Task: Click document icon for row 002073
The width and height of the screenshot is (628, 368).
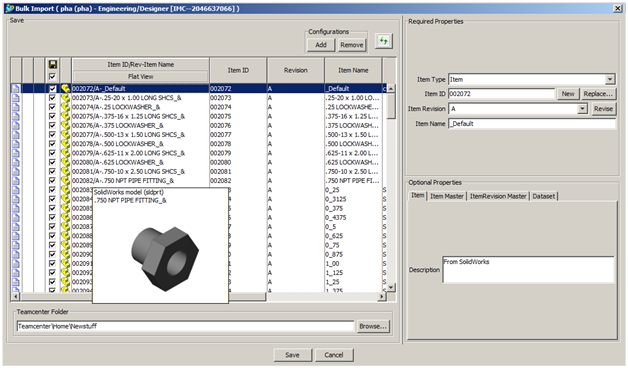Action: [x=16, y=98]
